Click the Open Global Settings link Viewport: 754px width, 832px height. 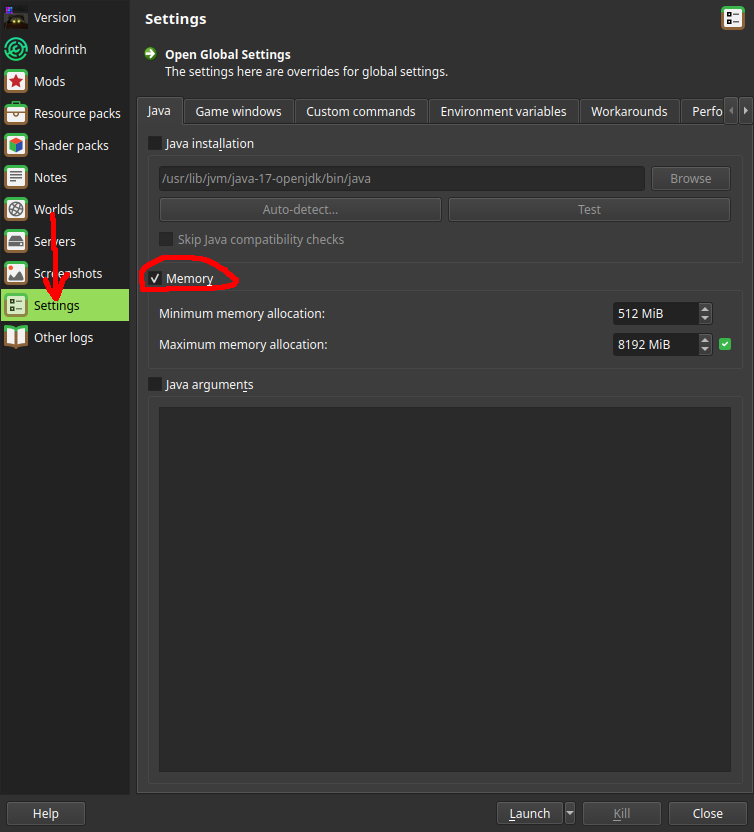227,54
